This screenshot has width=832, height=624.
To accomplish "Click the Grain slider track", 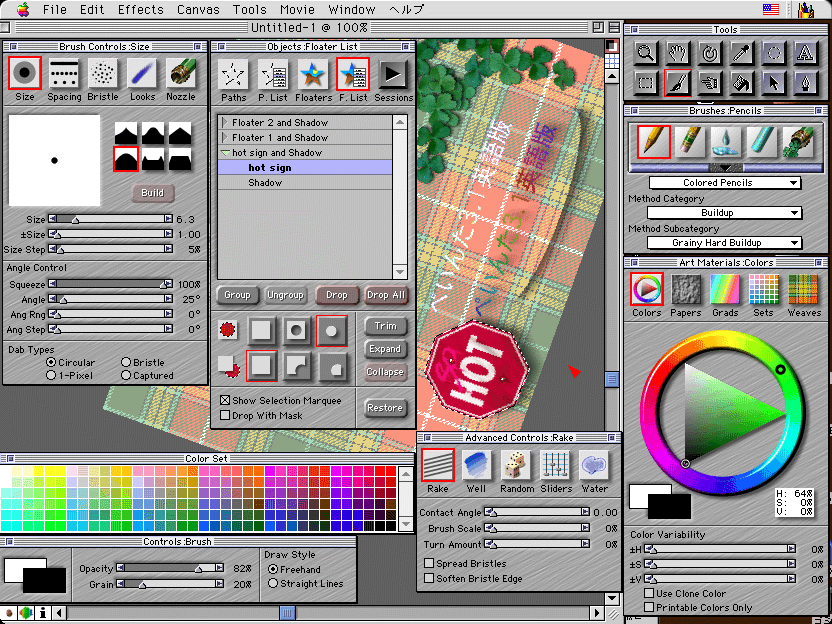I will [x=170, y=584].
